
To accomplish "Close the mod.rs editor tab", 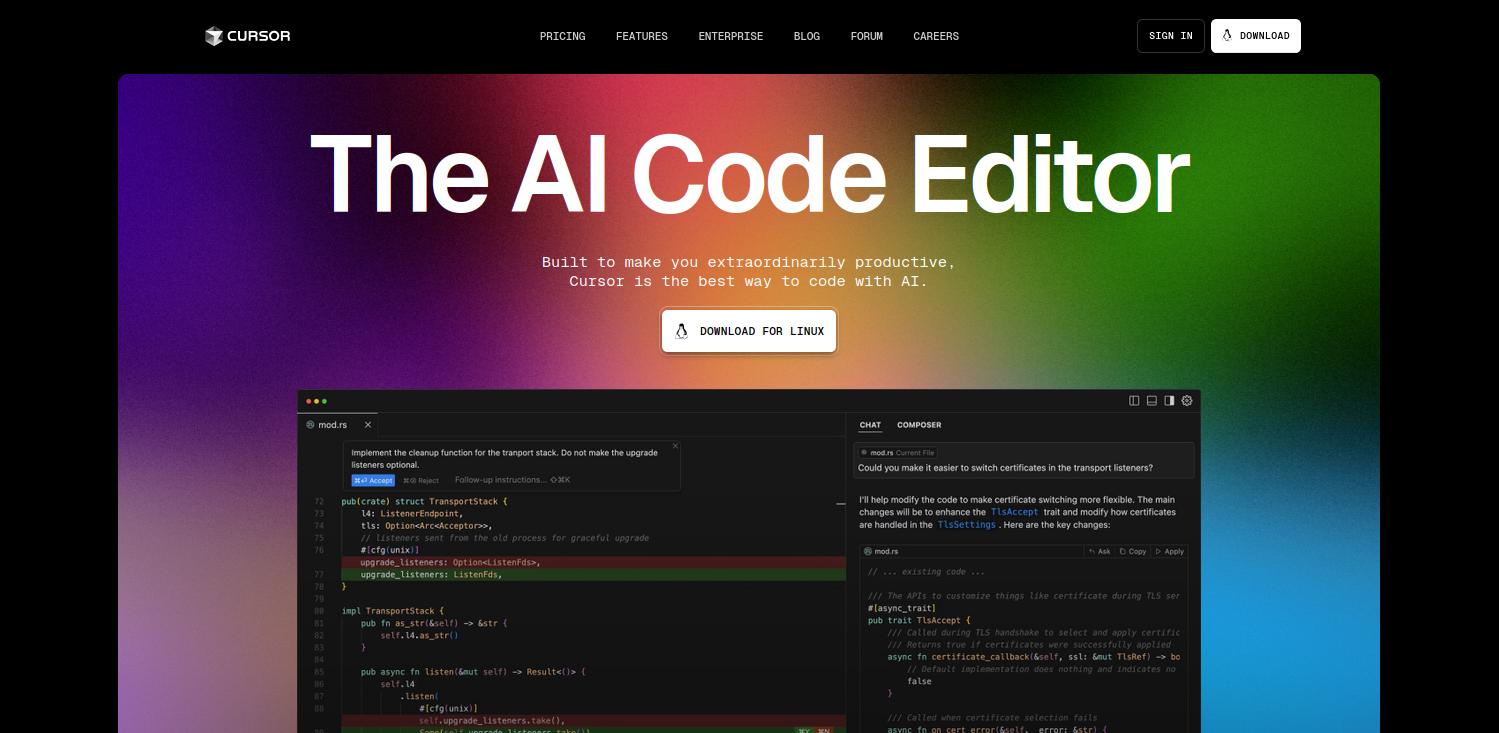I will [x=367, y=425].
